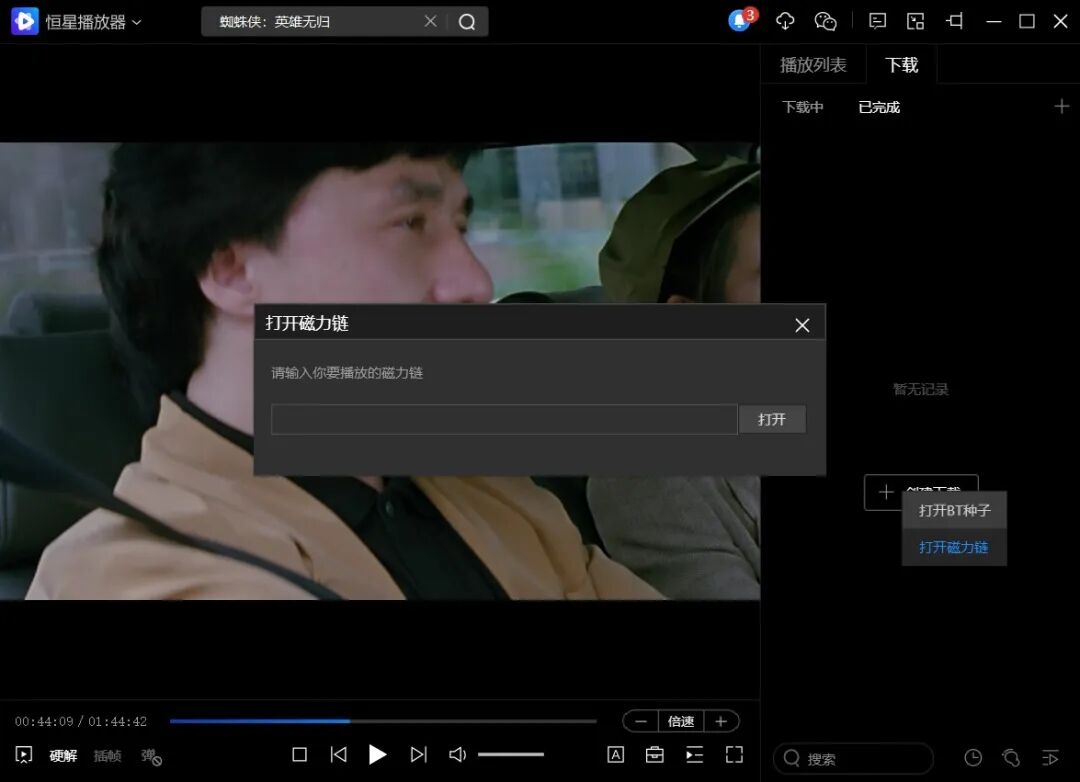The height and width of the screenshot is (782, 1080).
Task: Choose 打开BT种子 from the menu
Action: (954, 511)
